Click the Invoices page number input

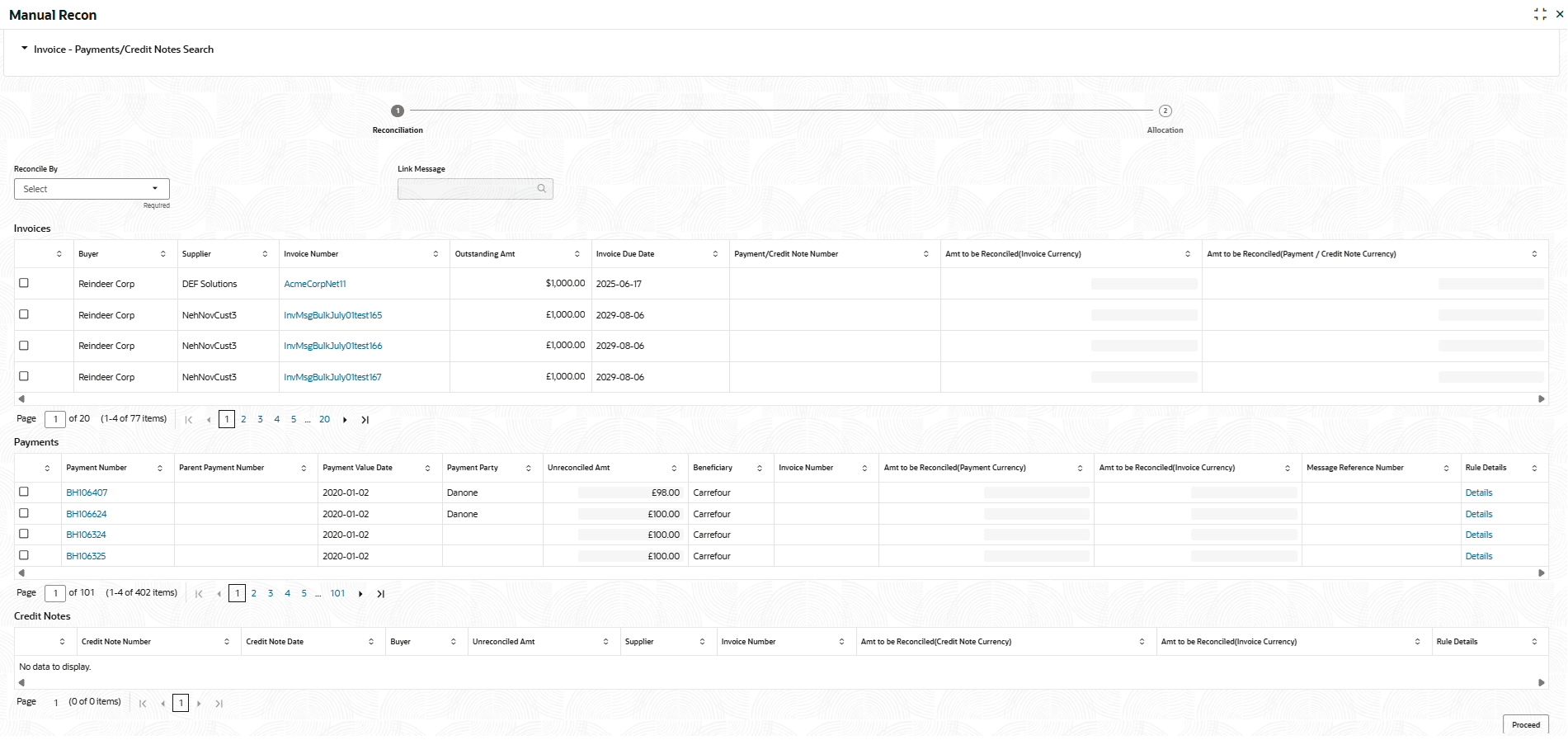point(55,419)
